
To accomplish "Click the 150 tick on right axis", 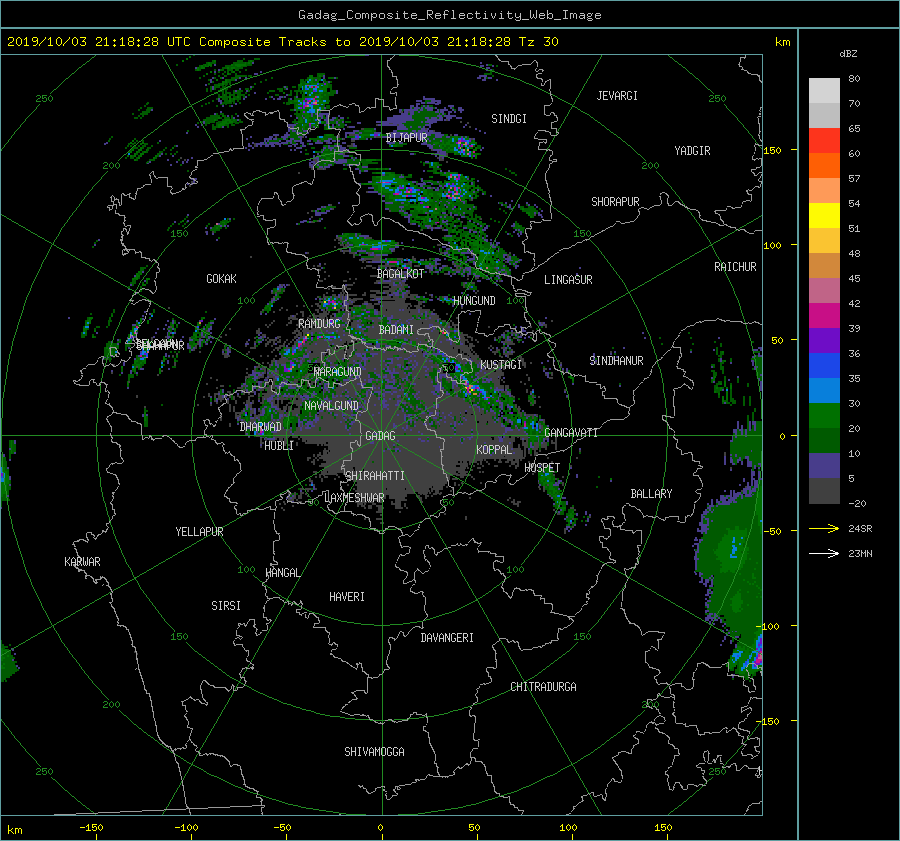I will click(773, 150).
